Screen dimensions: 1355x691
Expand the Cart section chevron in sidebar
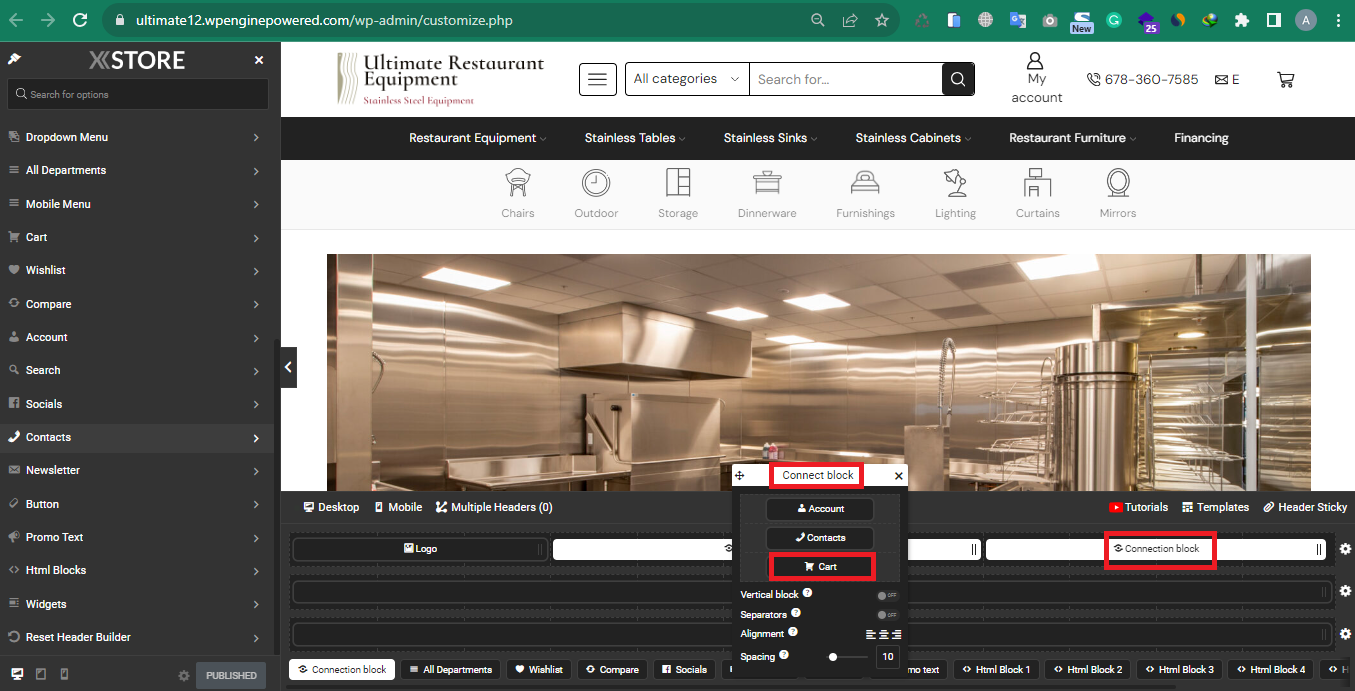pyautogui.click(x=256, y=238)
